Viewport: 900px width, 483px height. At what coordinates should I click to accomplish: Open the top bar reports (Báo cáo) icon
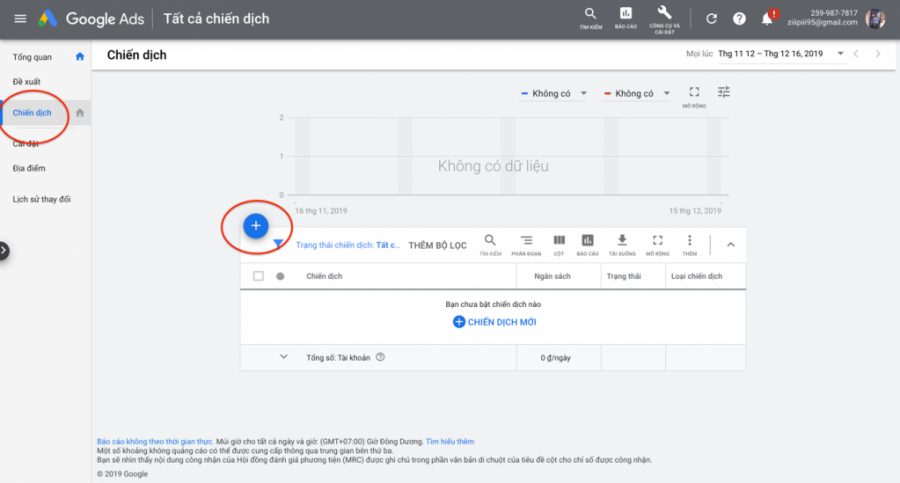coord(626,18)
